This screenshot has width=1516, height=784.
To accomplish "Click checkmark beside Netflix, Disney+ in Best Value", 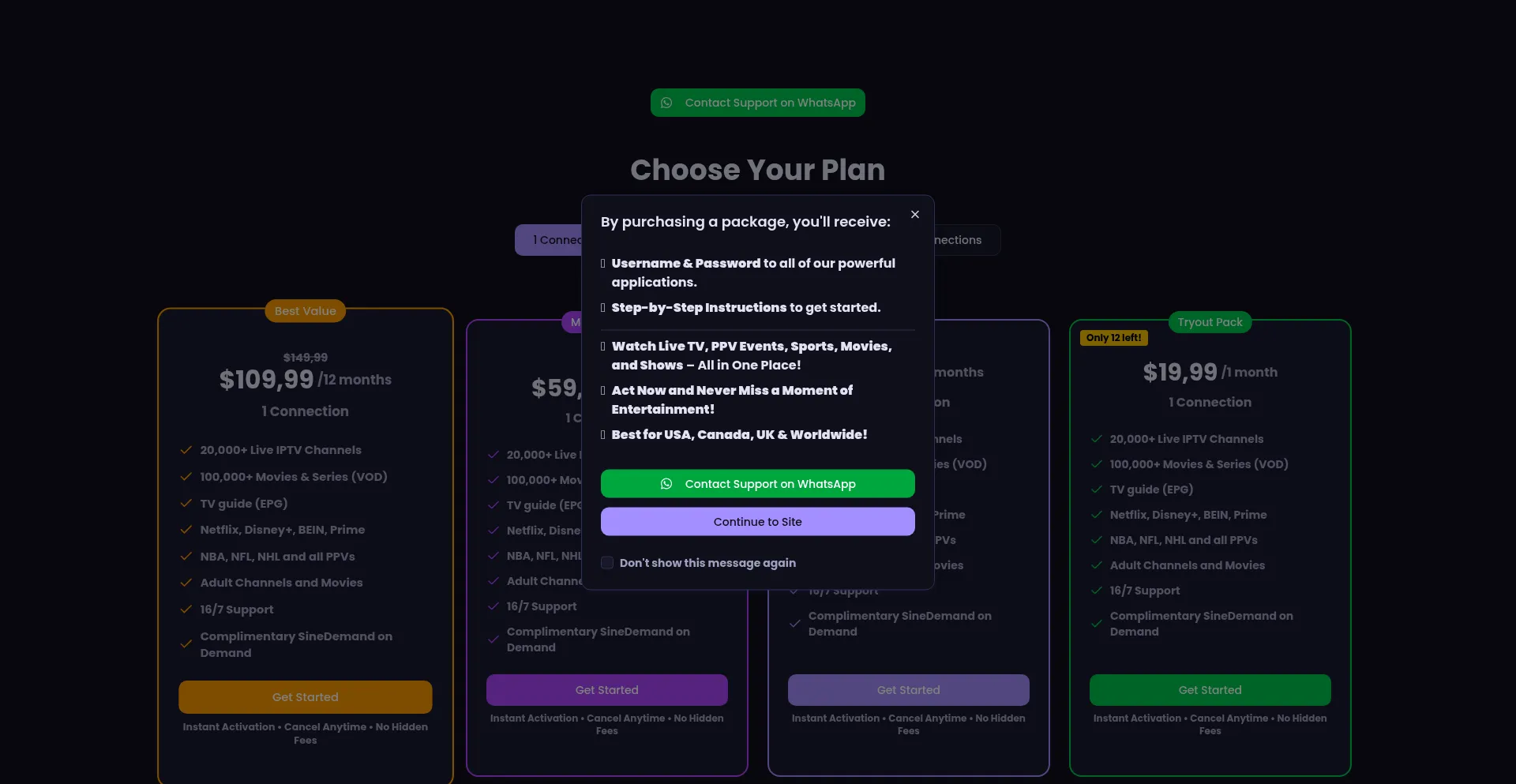I will tap(186, 530).
